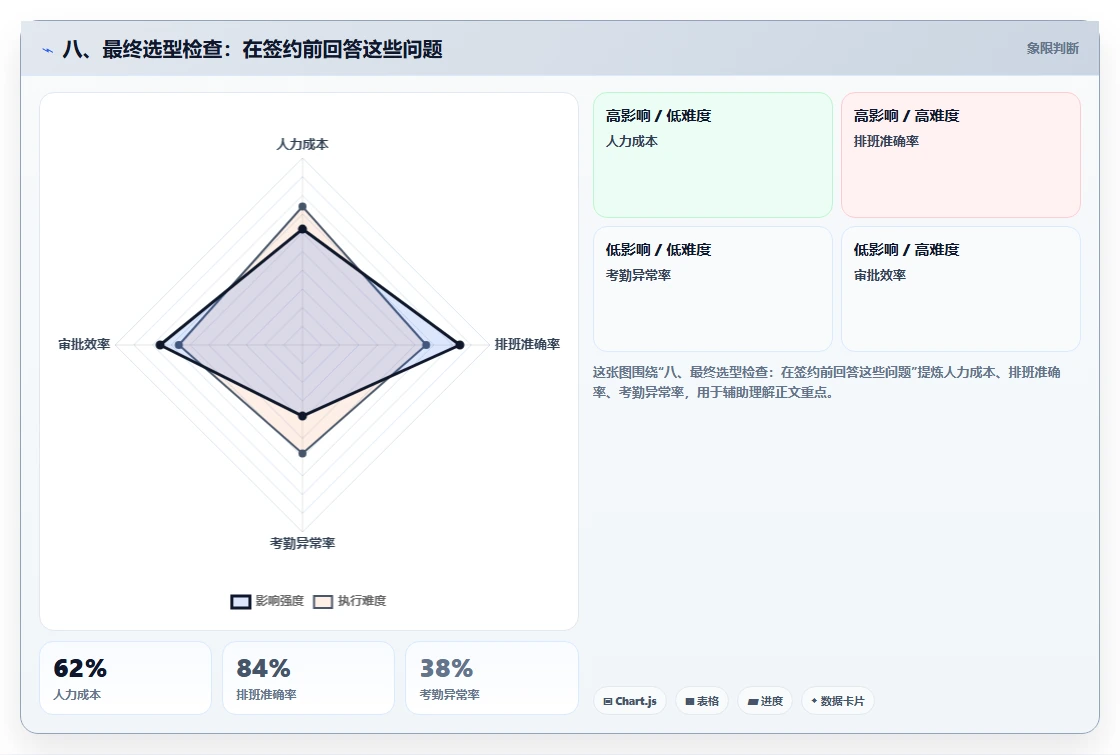Click the section title 八、最终选型检查
1120x755 pixels.
click(x=252, y=49)
